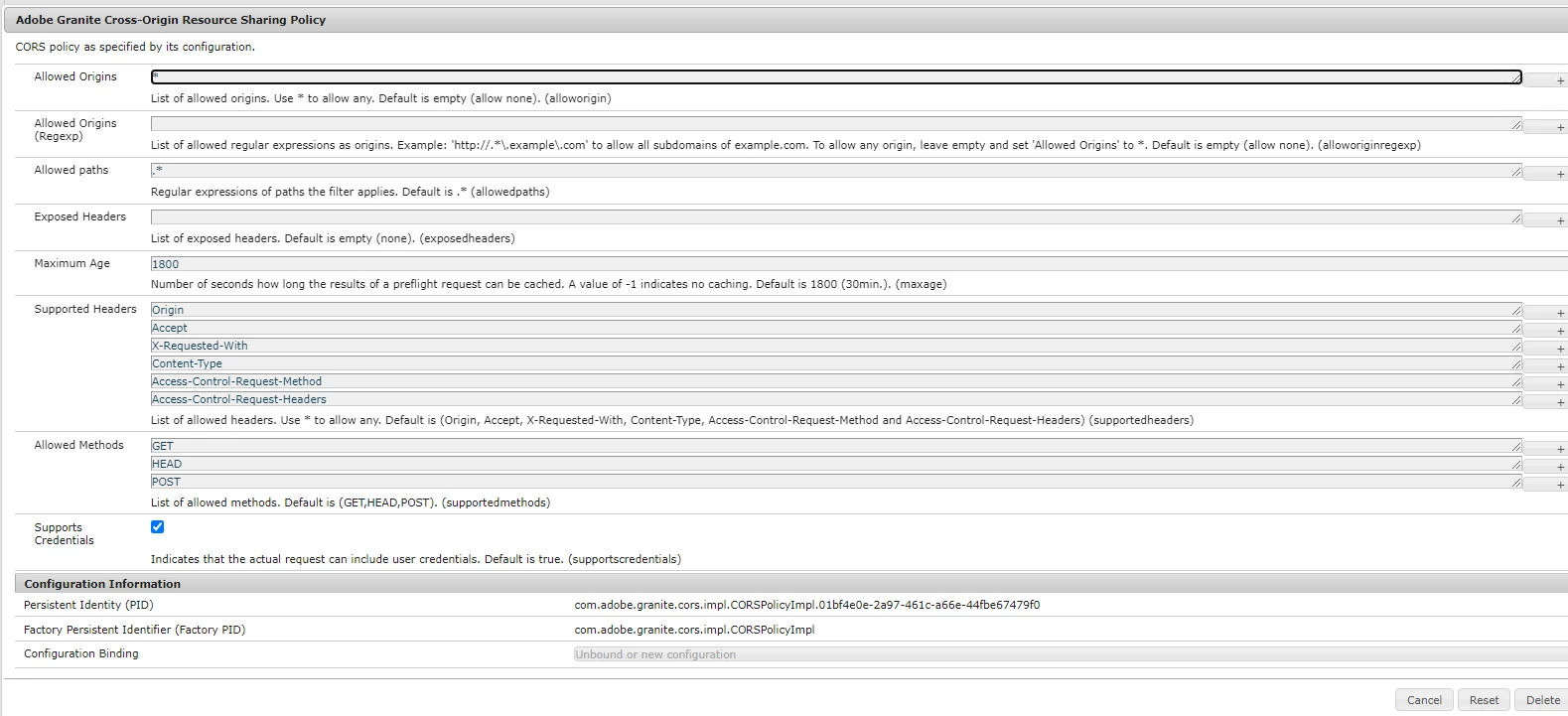Cancel the CORS policy dialog
Viewport: 1568px width, 716px height.
tap(1424, 700)
